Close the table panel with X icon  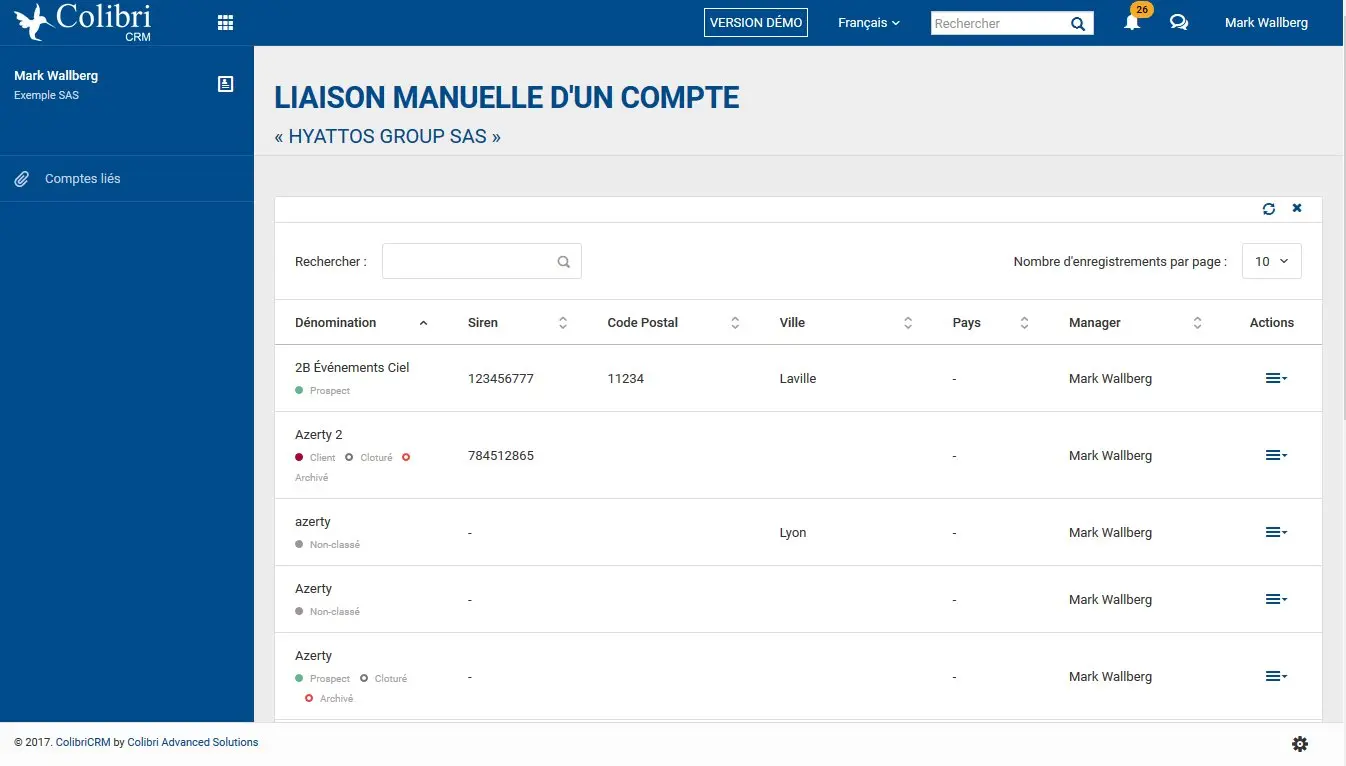tap(1297, 208)
